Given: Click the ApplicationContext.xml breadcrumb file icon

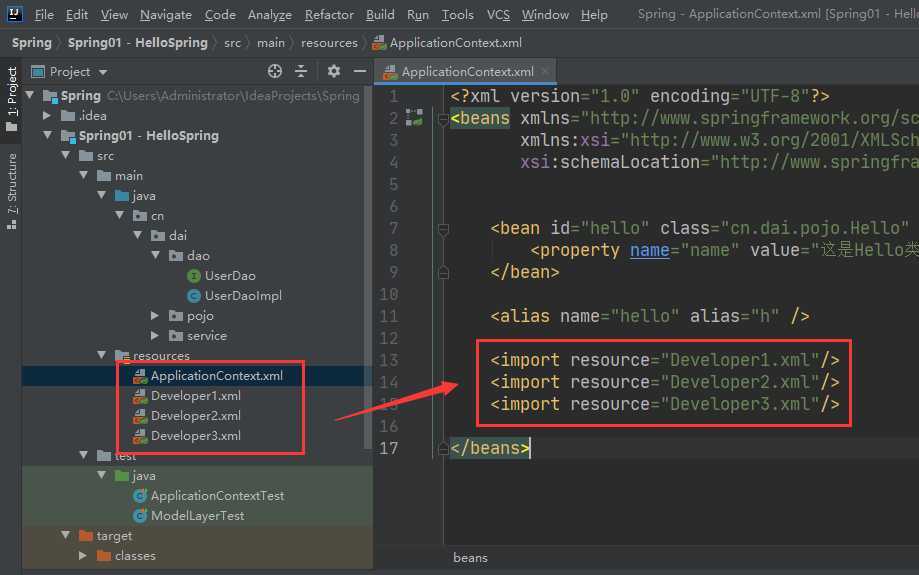Looking at the screenshot, I should tap(379, 43).
